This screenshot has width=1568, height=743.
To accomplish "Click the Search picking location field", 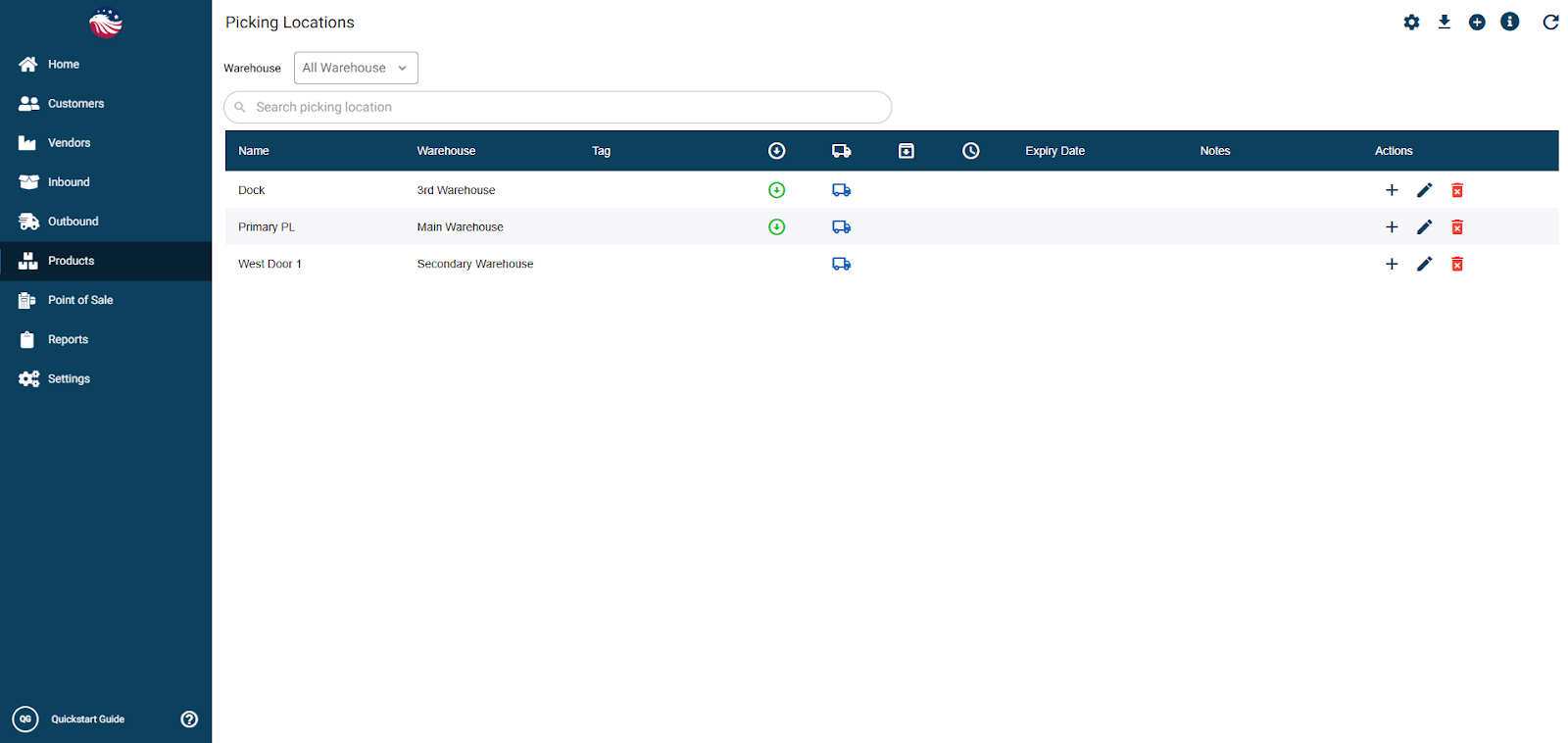I will click(558, 108).
